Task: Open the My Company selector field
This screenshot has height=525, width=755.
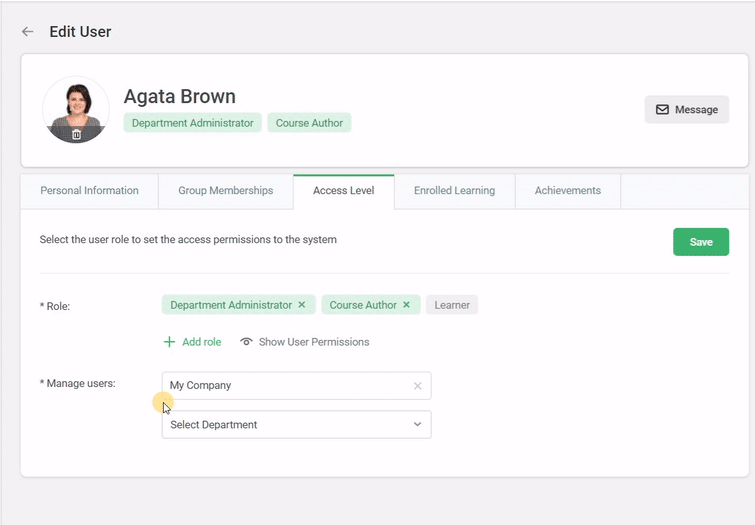Action: coord(285,386)
